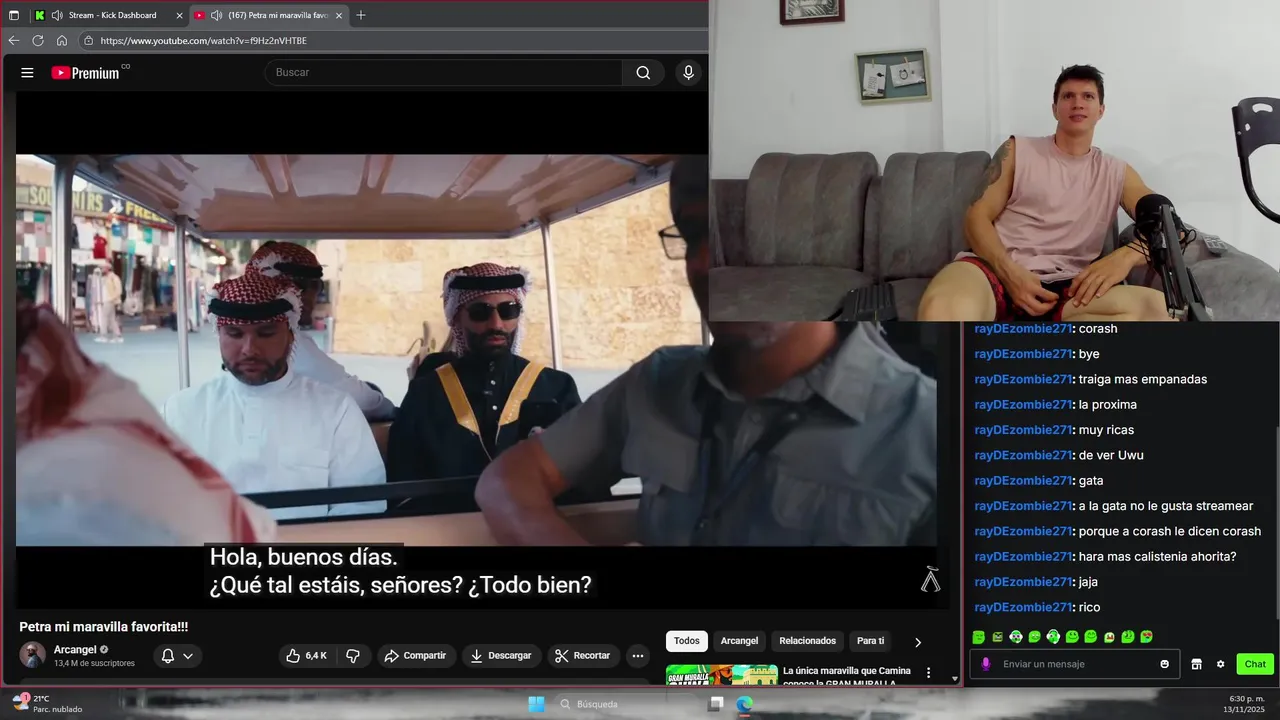This screenshot has height=720, width=1280.
Task: Send message with green Chat button
Action: [1255, 664]
